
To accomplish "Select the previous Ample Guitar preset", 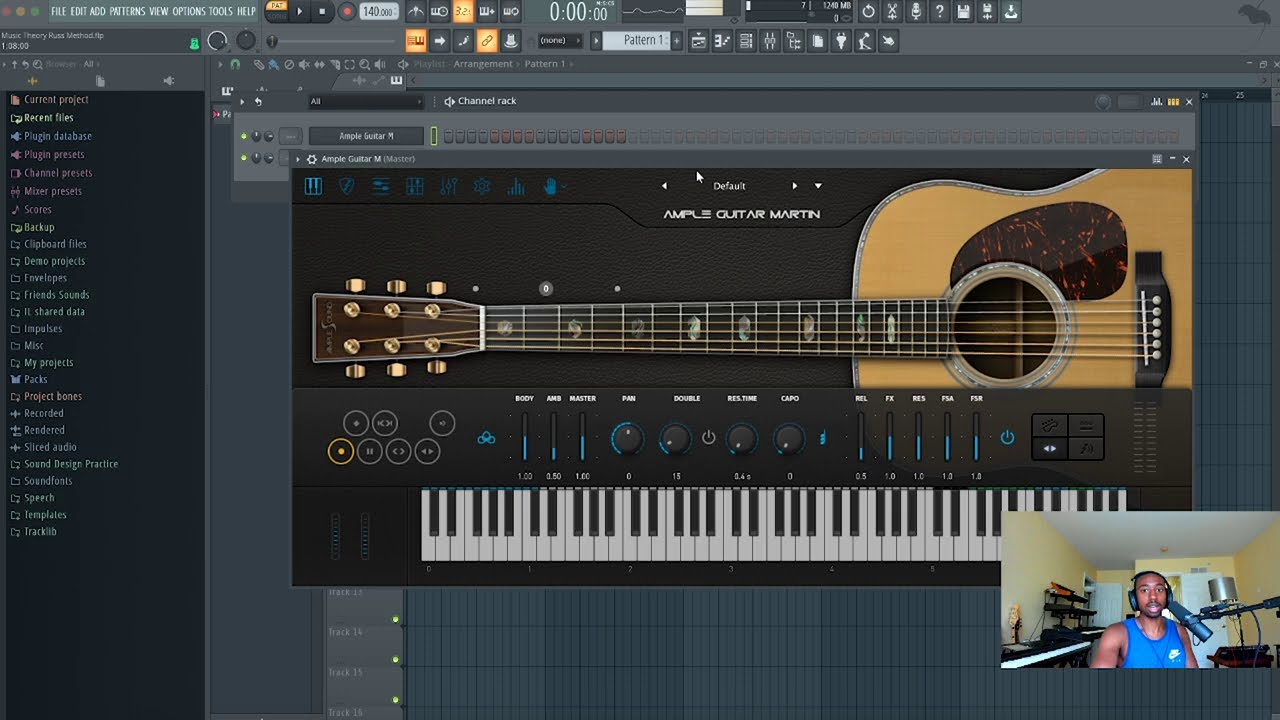I will coord(664,186).
